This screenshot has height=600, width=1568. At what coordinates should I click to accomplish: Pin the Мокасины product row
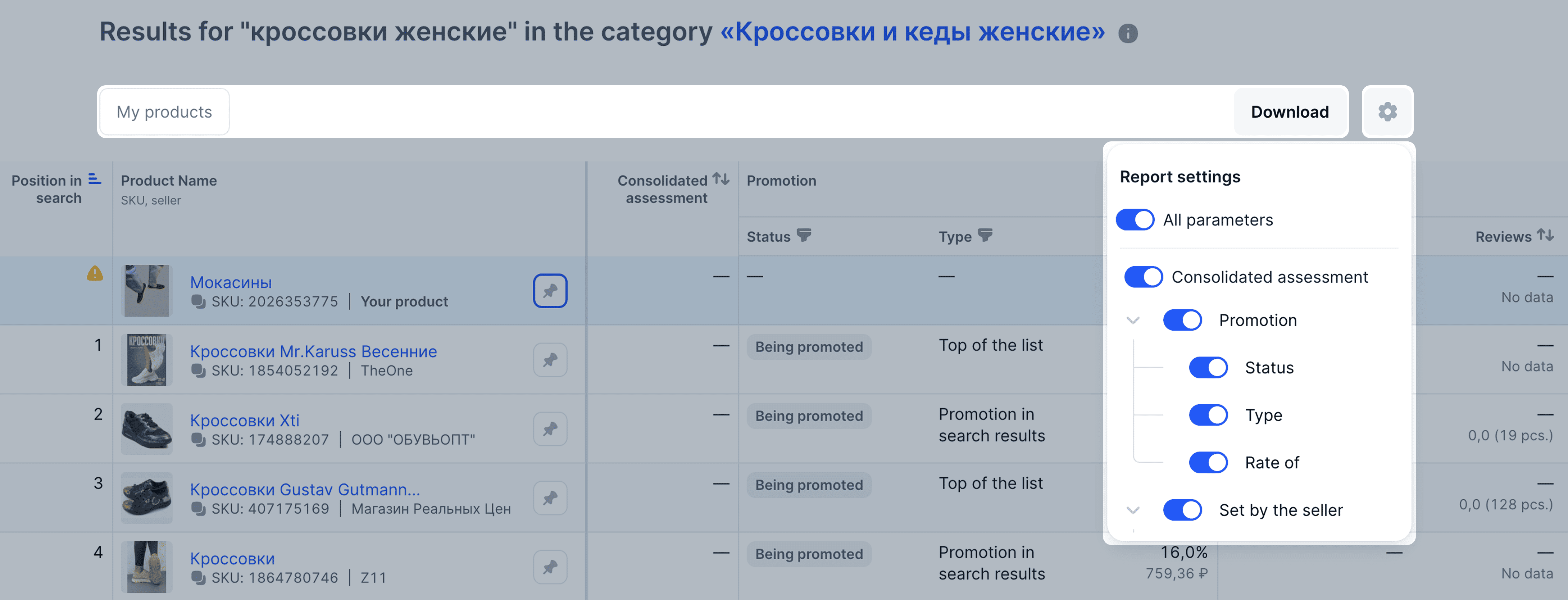pyautogui.click(x=550, y=291)
